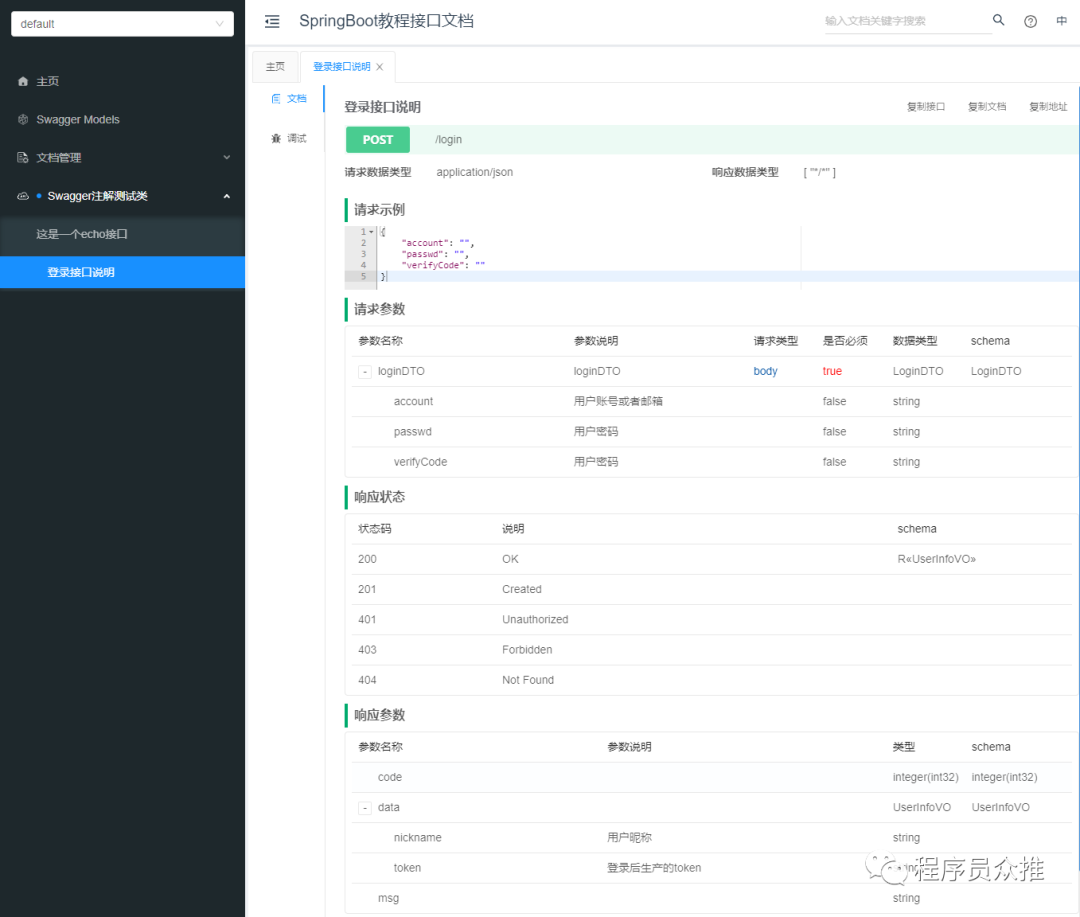Collapse the data response row
The image size is (1080, 917).
pos(365,807)
